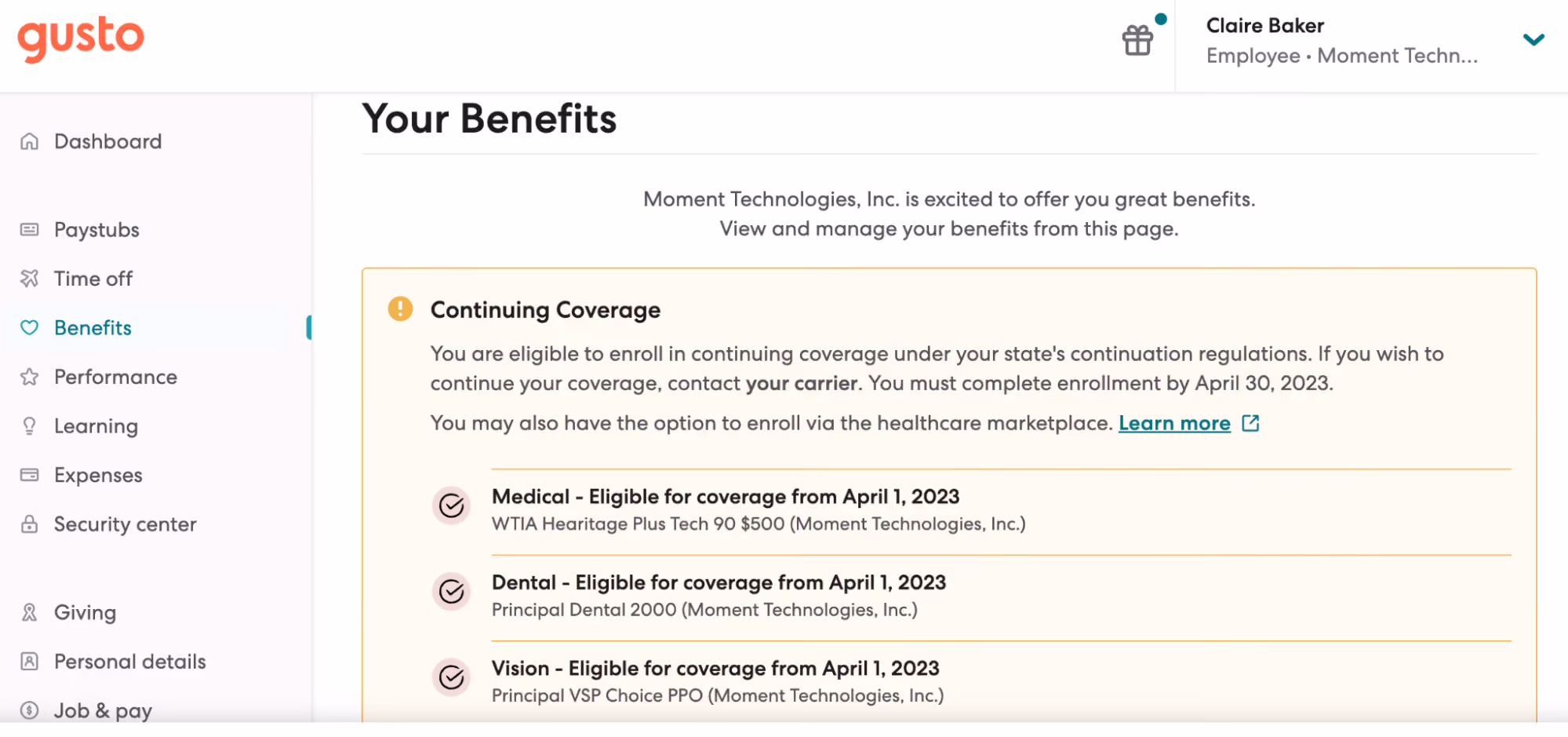Image resolution: width=1568 pixels, height=737 pixels.
Task: Open the Claire Baker profile menu
Action: point(1341,40)
